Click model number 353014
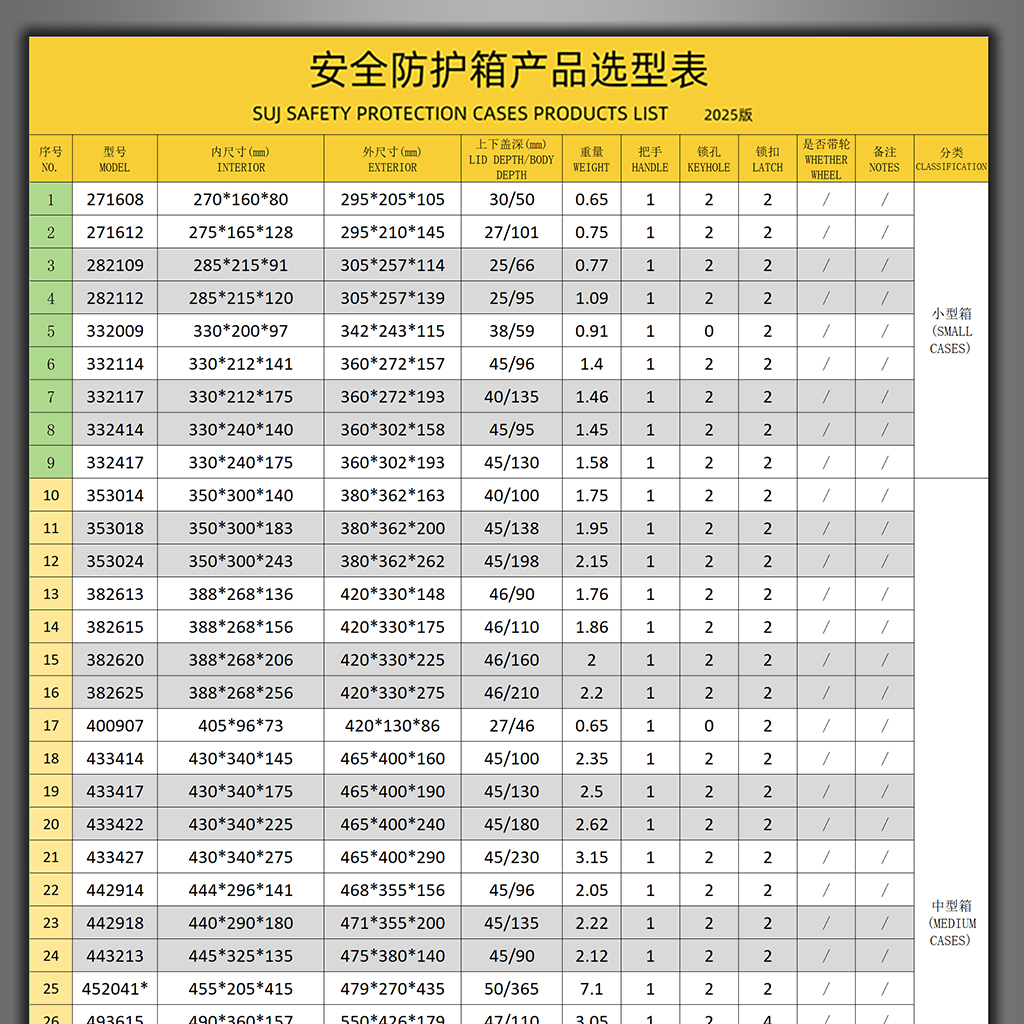1024x1024 pixels. click(115, 495)
